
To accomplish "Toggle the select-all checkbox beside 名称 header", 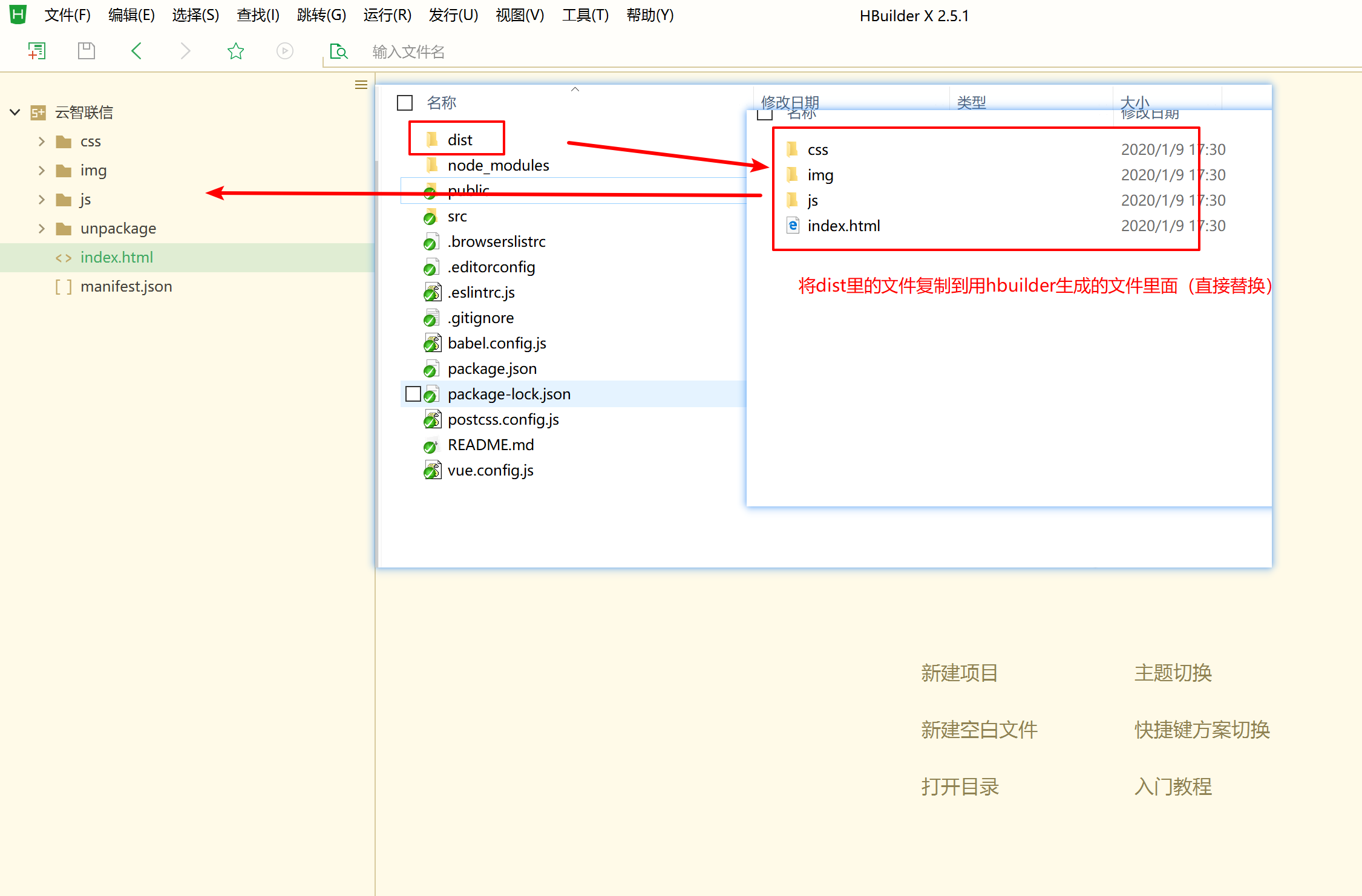I will point(404,102).
